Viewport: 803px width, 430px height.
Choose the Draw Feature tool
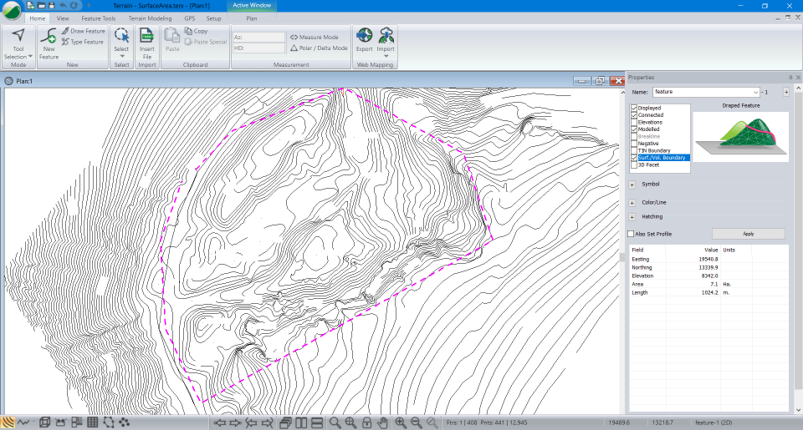(x=83, y=31)
